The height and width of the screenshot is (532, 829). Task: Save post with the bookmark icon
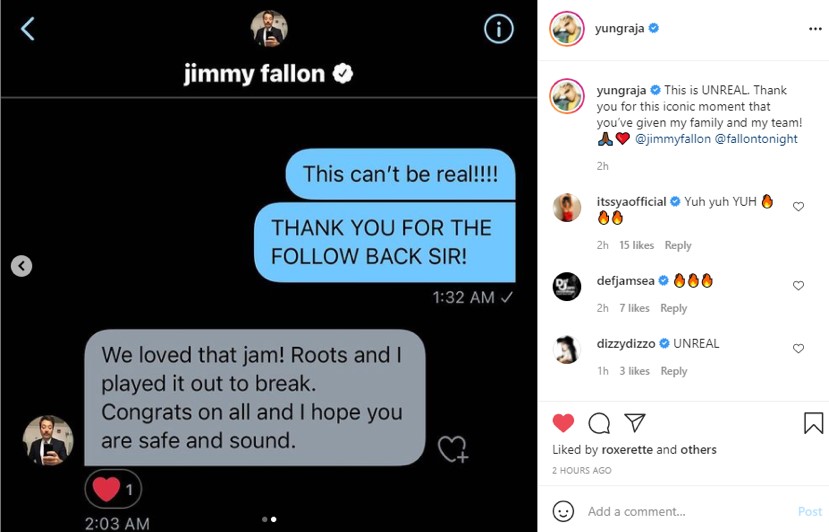coord(813,423)
